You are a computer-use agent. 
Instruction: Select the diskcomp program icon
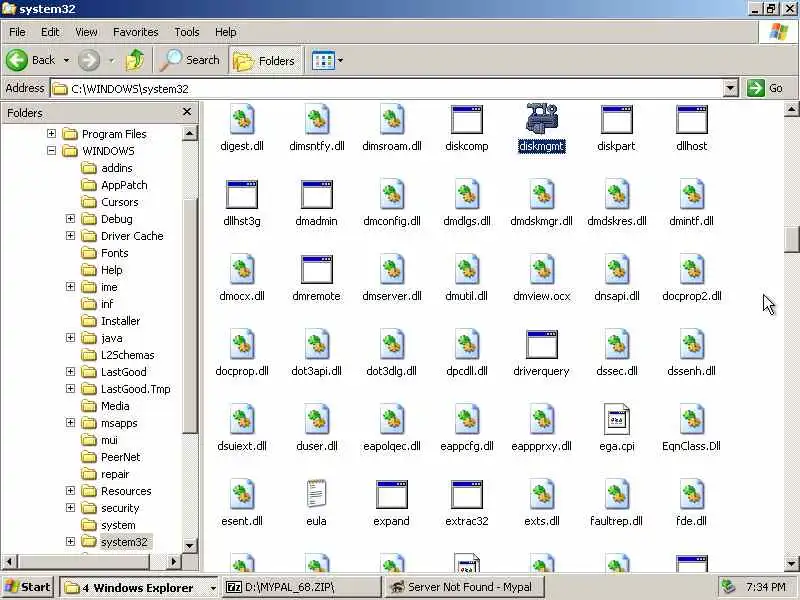[x=467, y=119]
